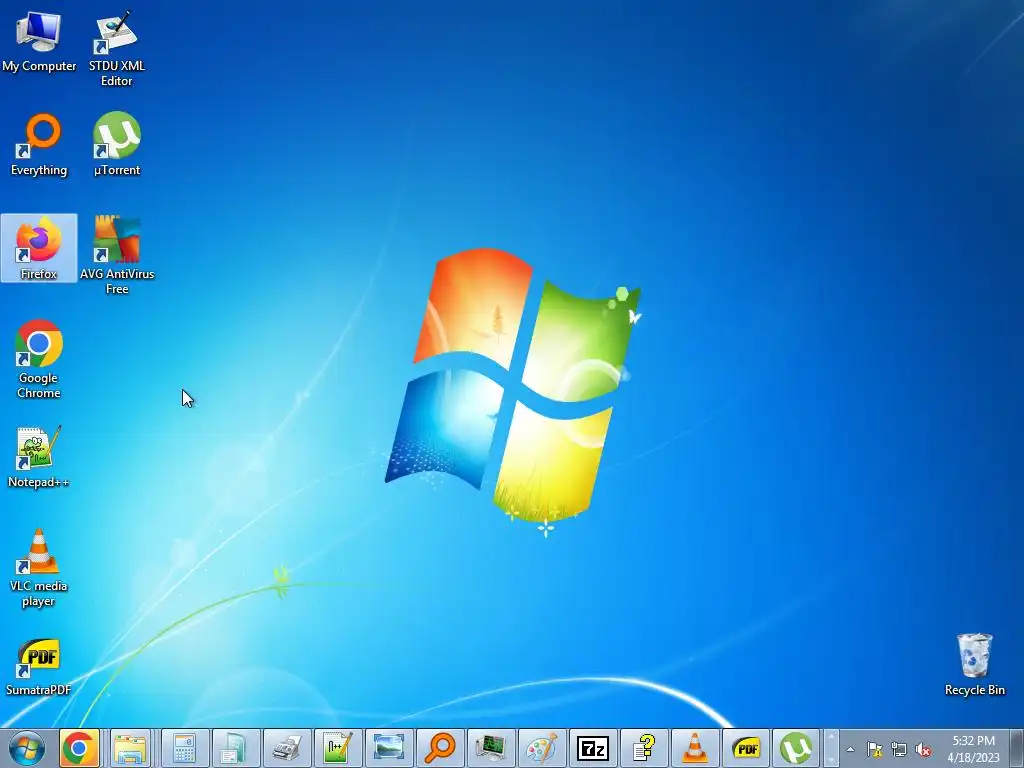Open the My Computer desktop icon

tap(39, 41)
